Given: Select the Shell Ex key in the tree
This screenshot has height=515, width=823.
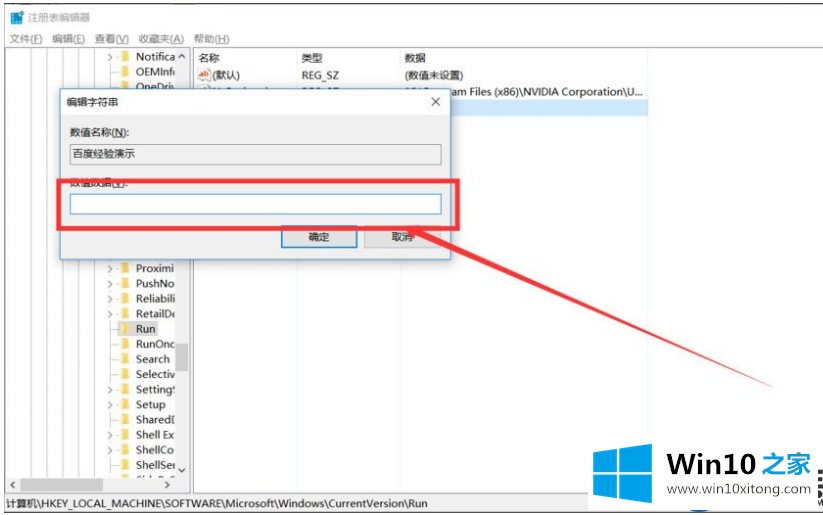Looking at the screenshot, I should pos(155,435).
